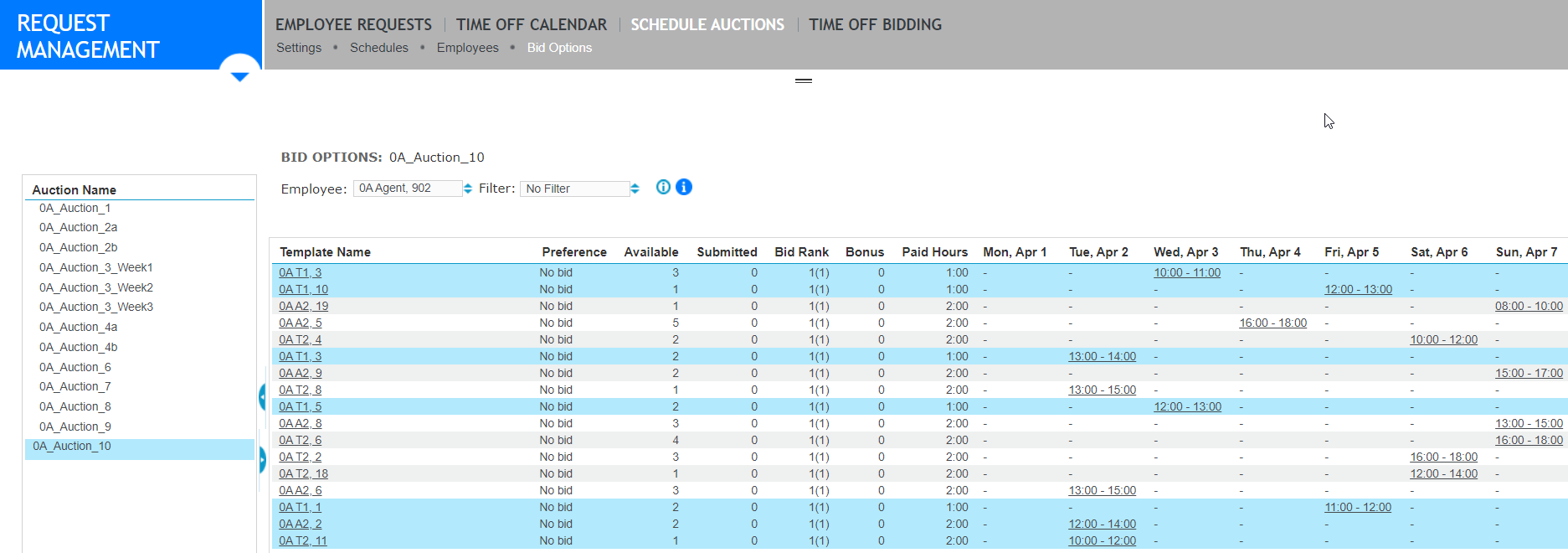1568x553 pixels.
Task: Click the Template Name column header
Action: tap(325, 252)
